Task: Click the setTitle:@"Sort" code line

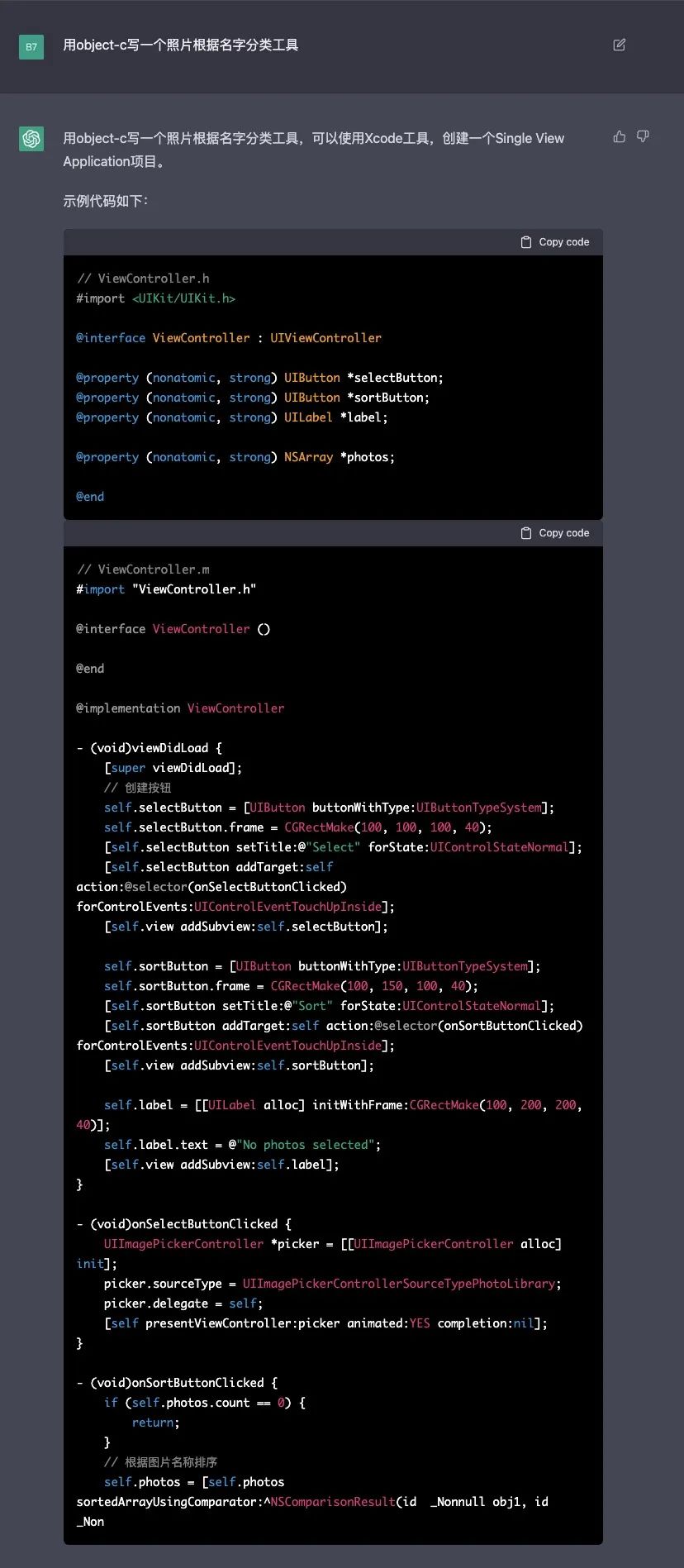Action: click(330, 1006)
